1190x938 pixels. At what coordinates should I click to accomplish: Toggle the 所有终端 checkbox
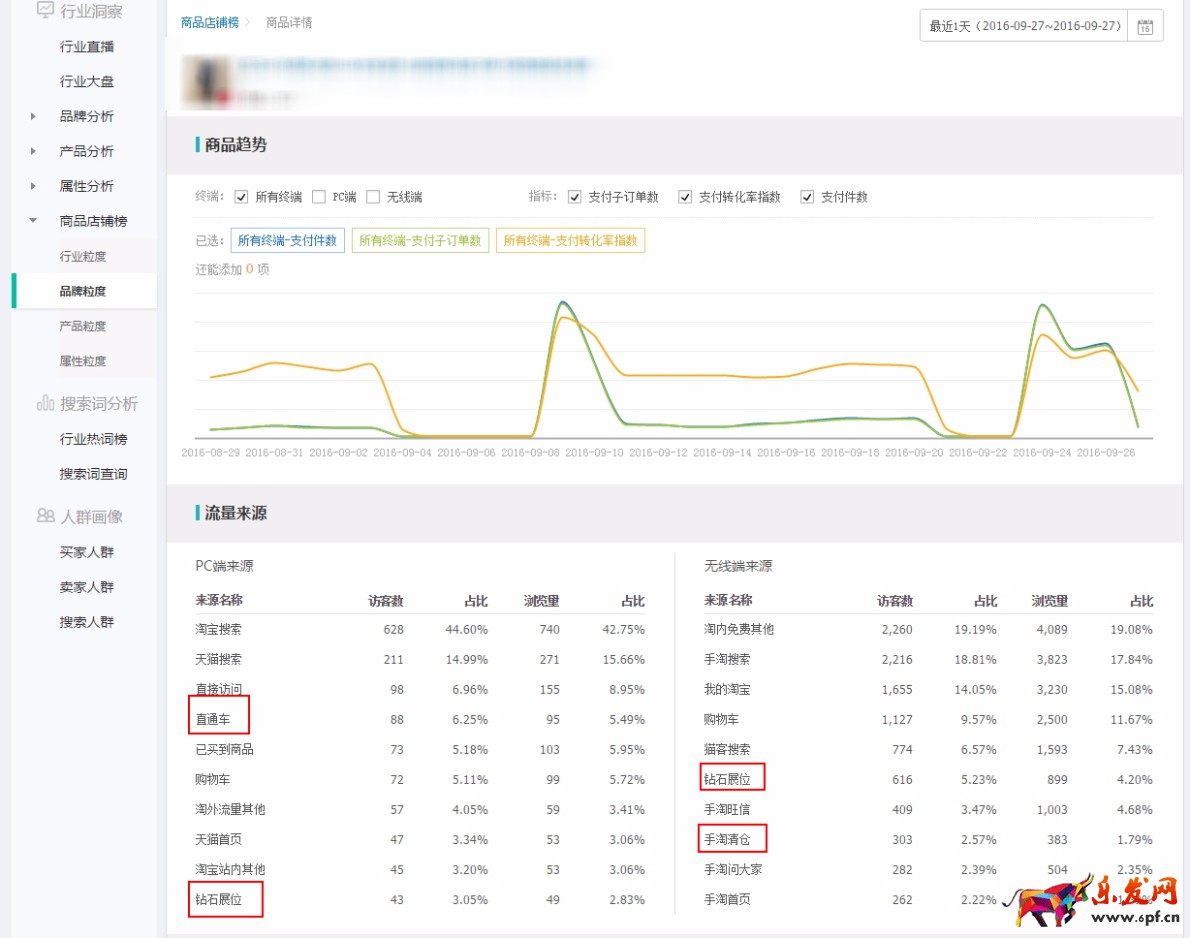(241, 197)
